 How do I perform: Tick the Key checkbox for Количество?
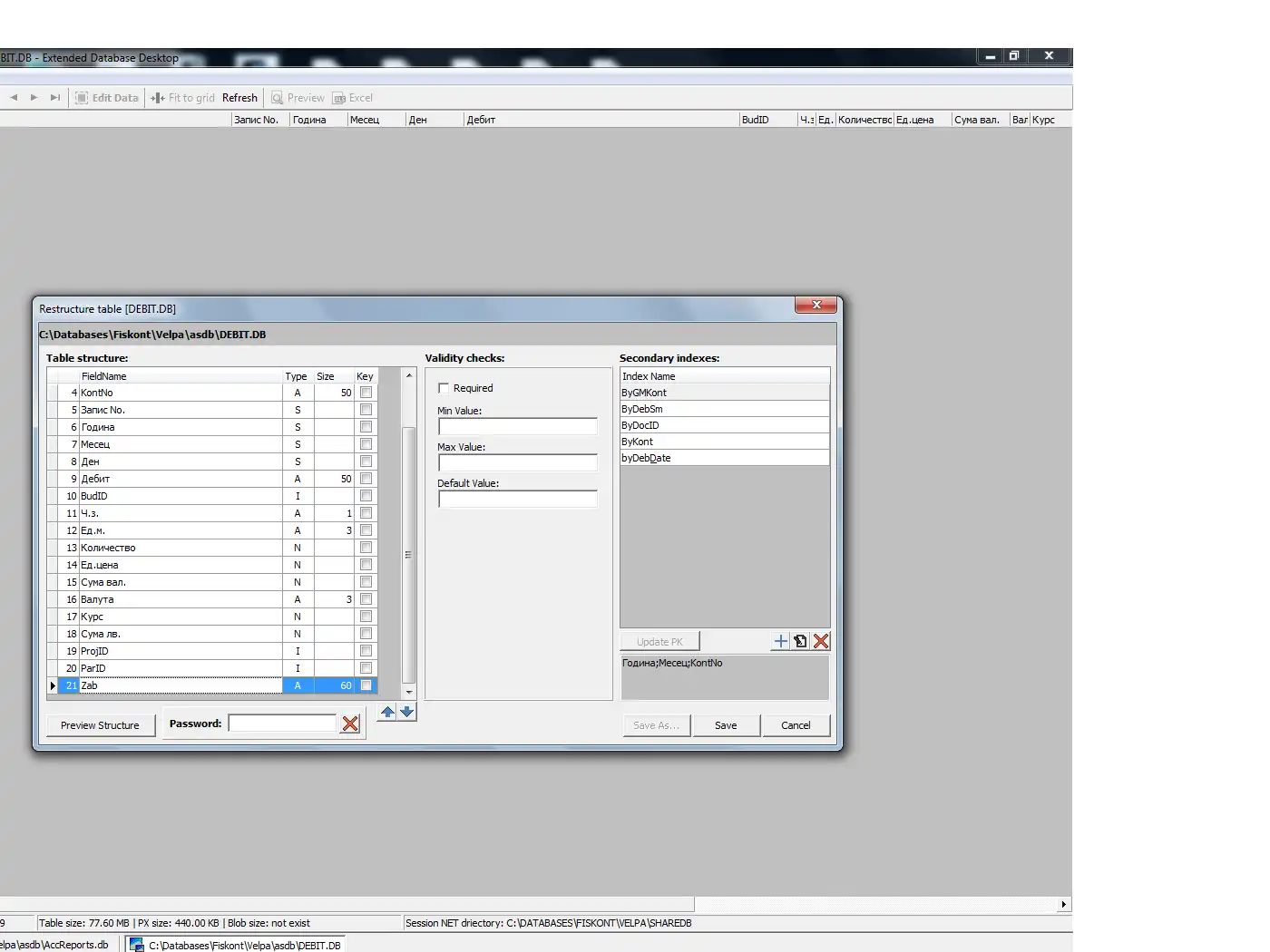[x=366, y=548]
